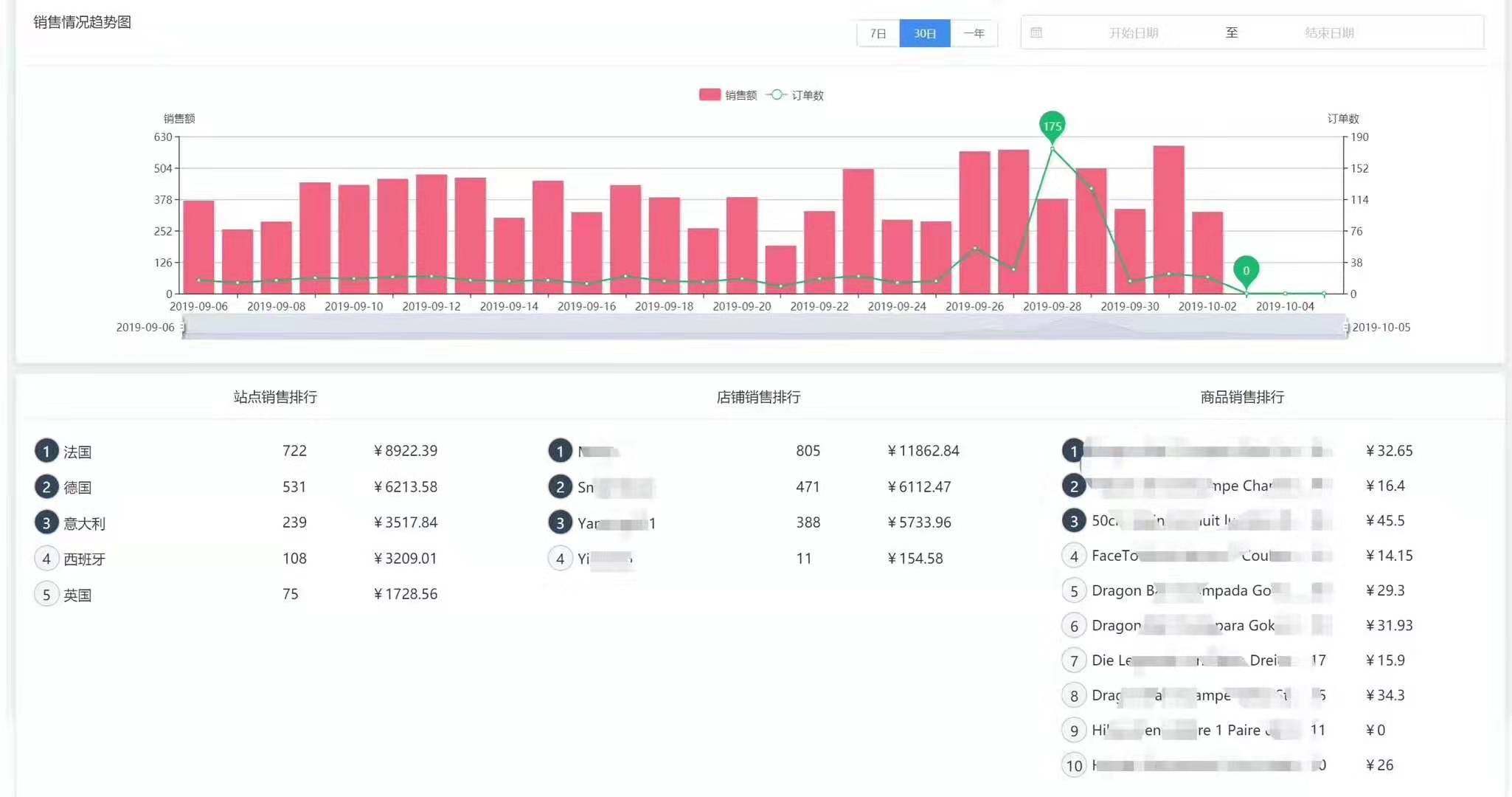Click the 商品销售排行 heading
Image resolution: width=1512 pixels, height=797 pixels.
pos(1242,397)
